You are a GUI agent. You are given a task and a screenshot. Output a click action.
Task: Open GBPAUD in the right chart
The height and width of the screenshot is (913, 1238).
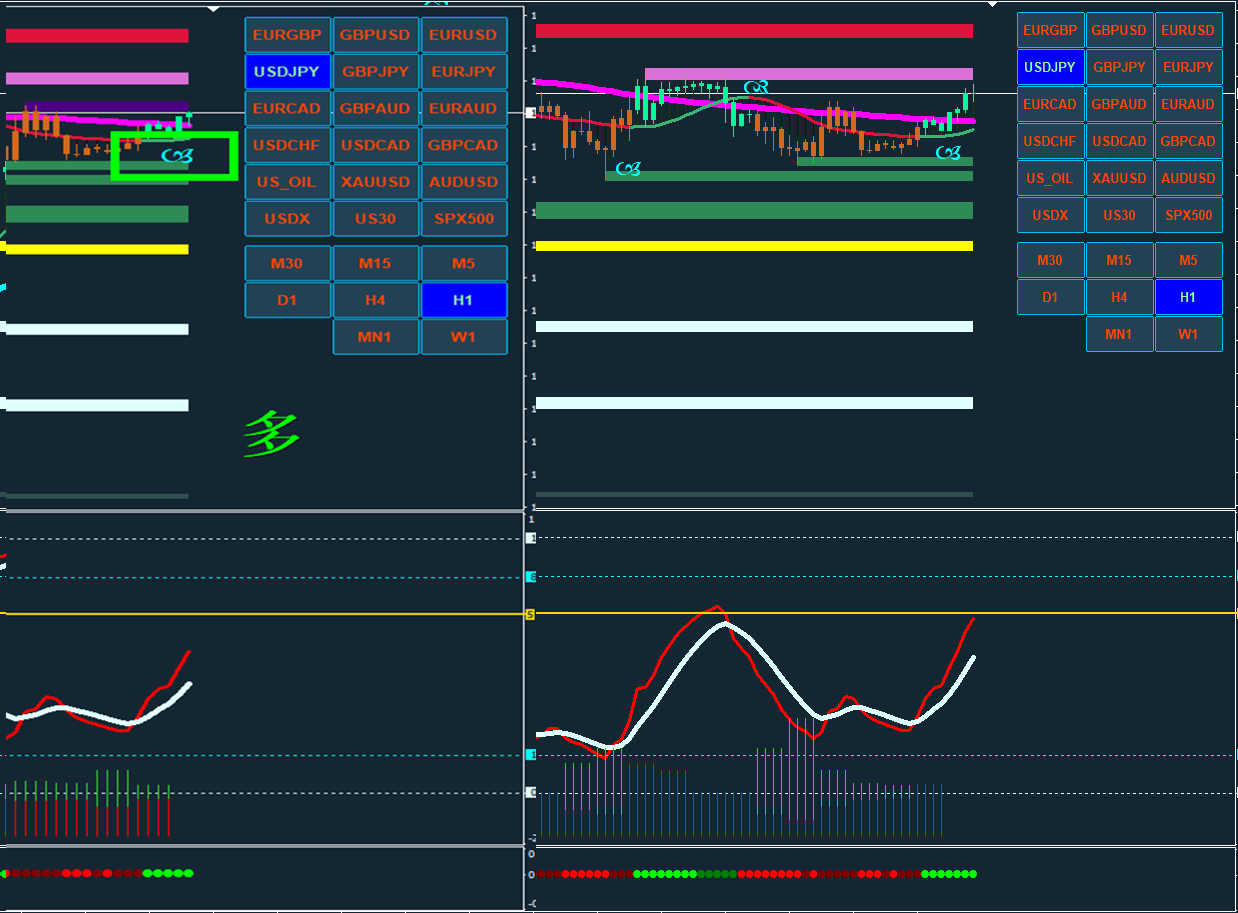1119,104
